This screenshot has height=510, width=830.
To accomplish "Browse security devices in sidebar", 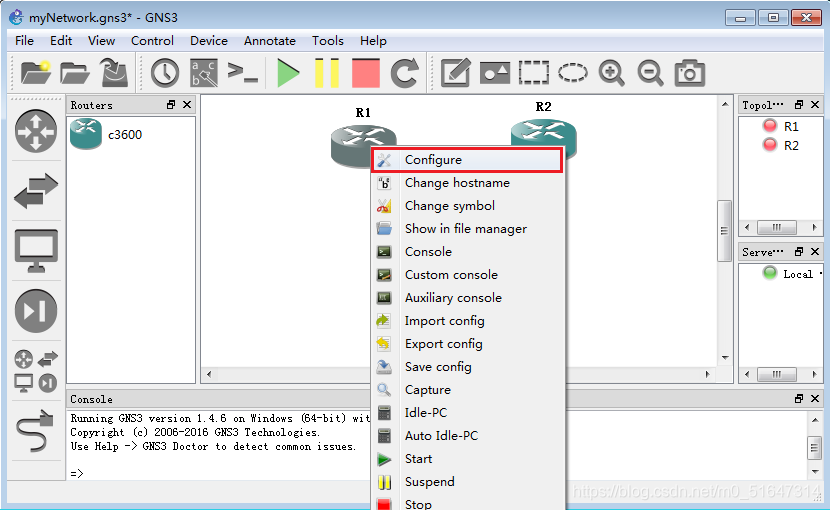I will [35, 311].
